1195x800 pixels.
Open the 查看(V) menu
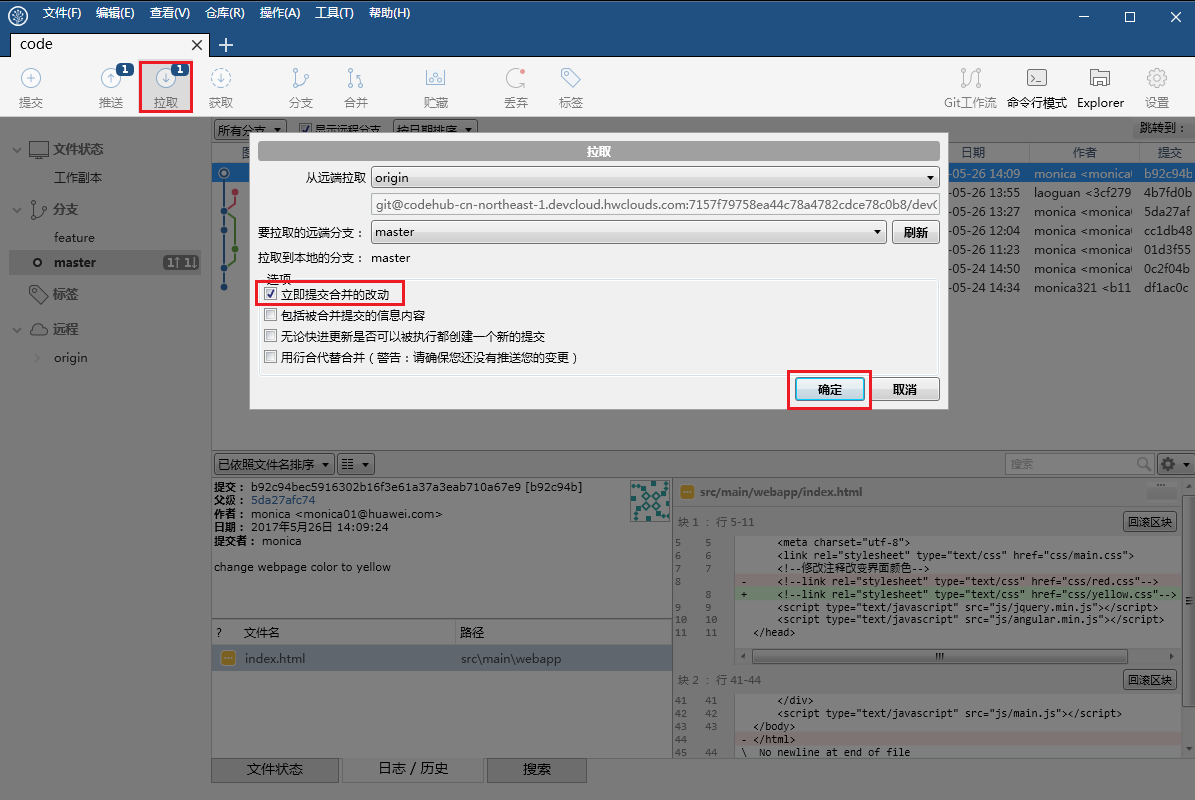tap(169, 13)
